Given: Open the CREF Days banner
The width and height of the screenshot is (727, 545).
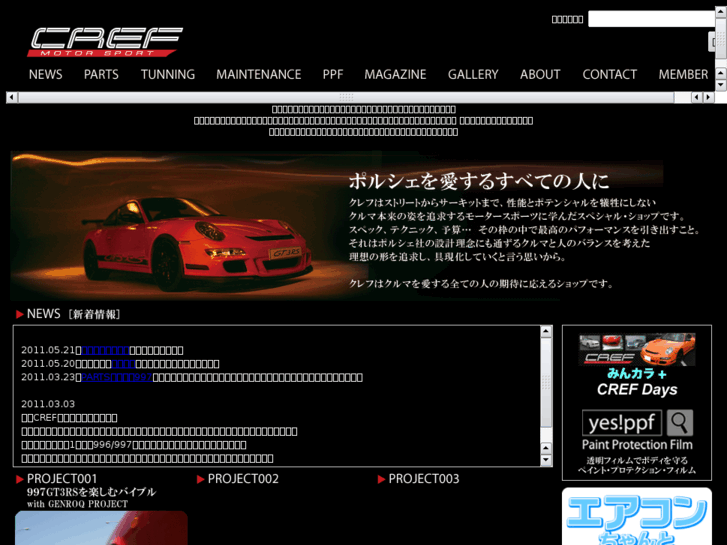Looking at the screenshot, I should (637, 365).
